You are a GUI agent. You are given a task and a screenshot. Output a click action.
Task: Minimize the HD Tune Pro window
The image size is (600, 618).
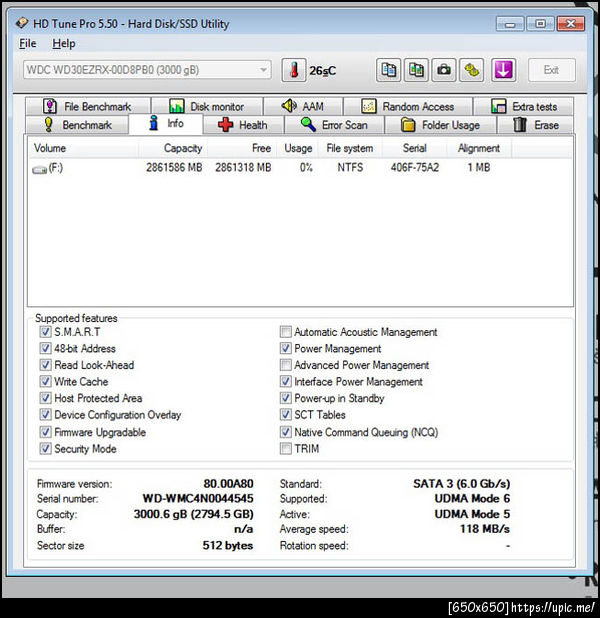(x=510, y=24)
